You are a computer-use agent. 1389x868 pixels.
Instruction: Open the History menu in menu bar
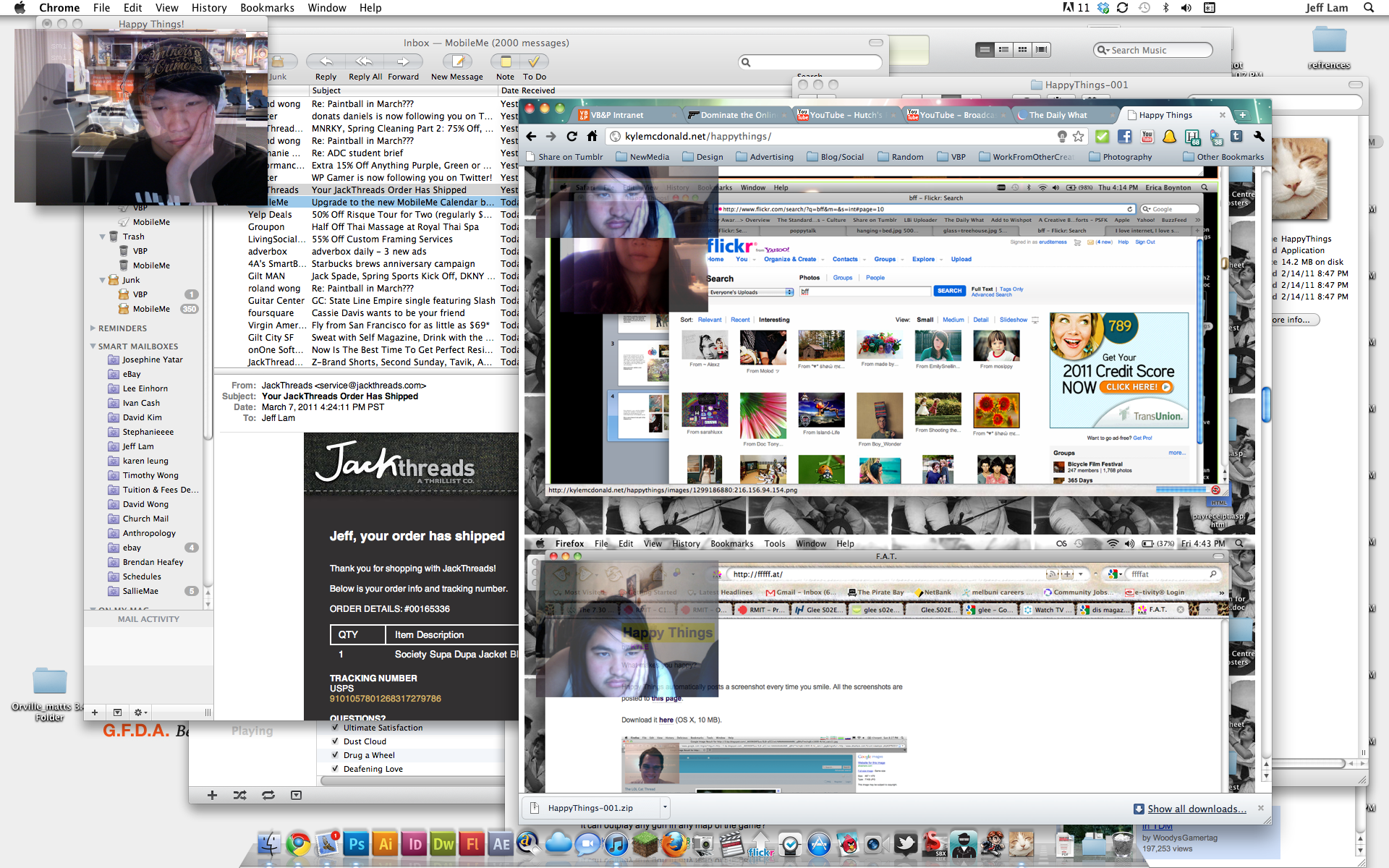click(x=209, y=7)
